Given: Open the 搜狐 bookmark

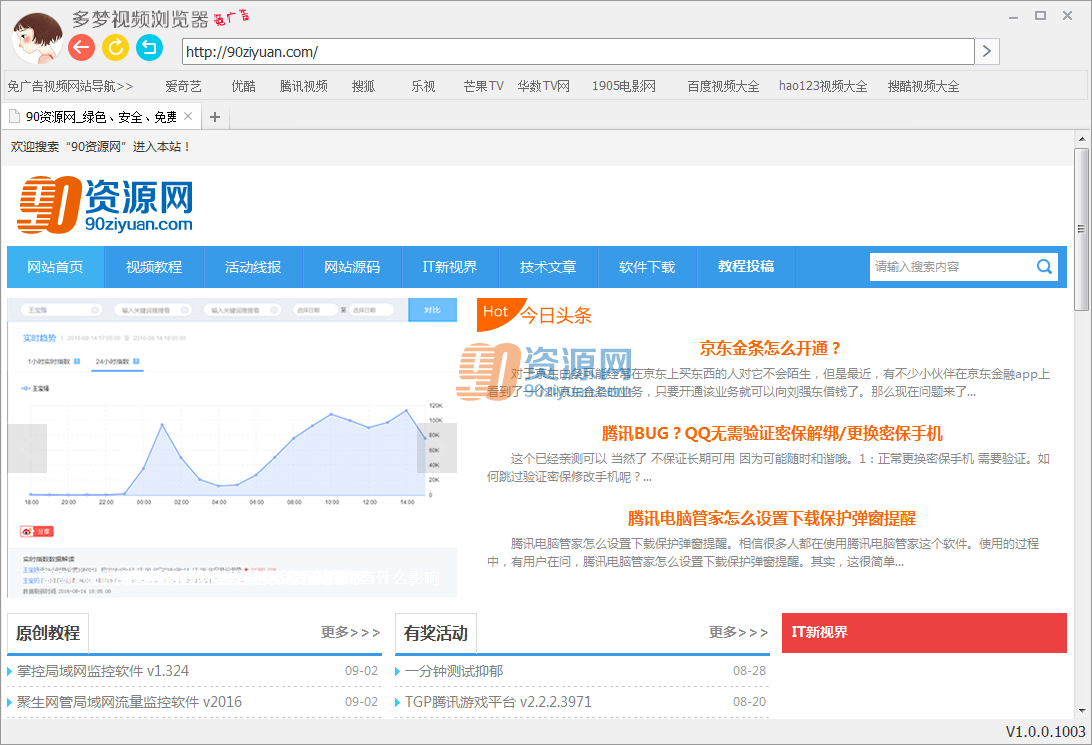Looking at the screenshot, I should [364, 86].
